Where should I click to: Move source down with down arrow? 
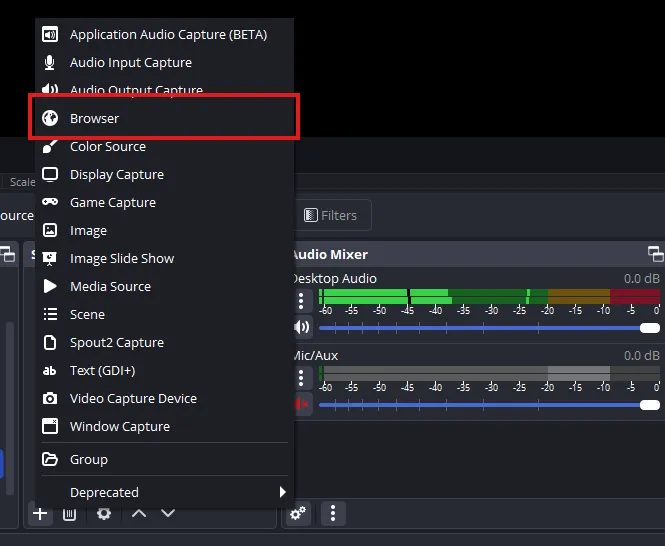tap(168, 514)
